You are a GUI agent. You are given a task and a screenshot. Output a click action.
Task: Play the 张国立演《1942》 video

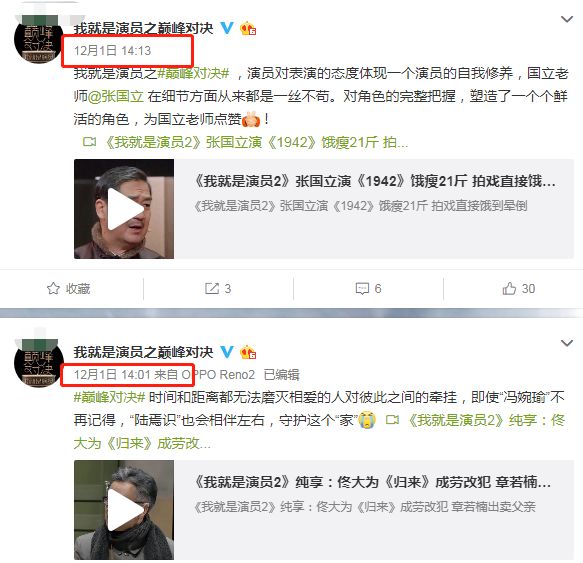[124, 209]
